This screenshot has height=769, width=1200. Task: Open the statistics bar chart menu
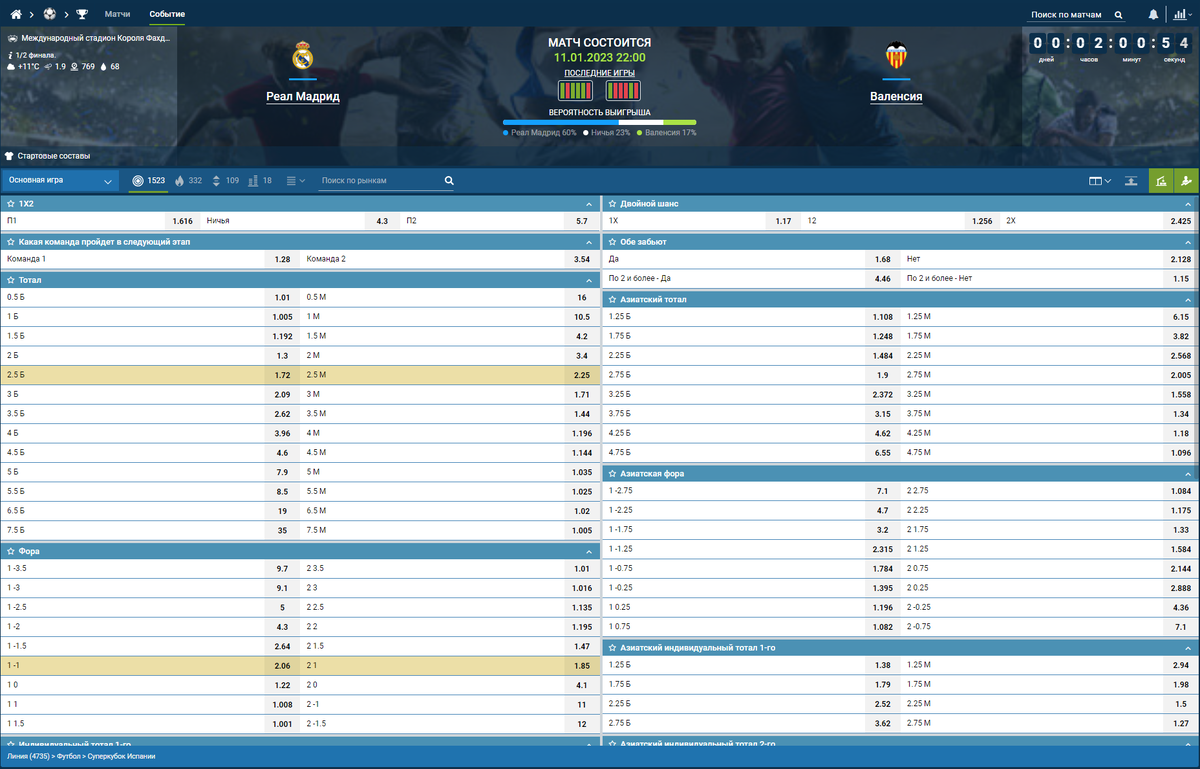1181,15
